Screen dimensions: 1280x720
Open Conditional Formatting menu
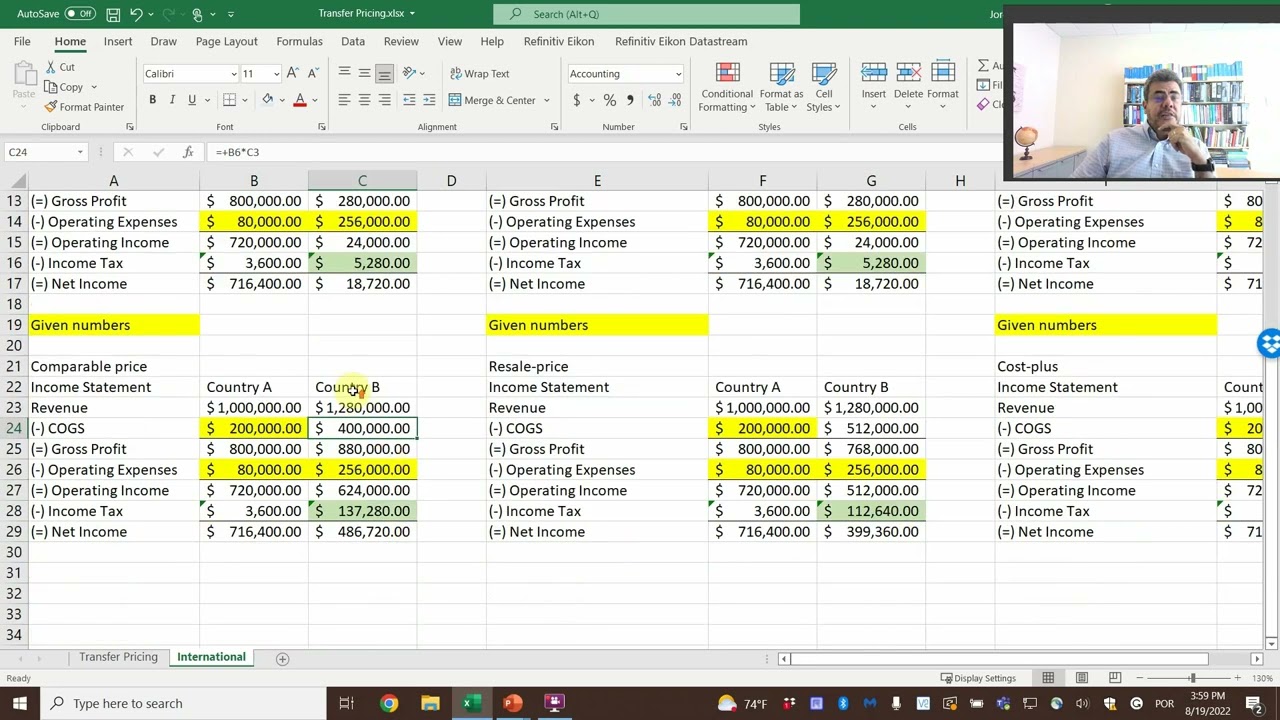pos(727,88)
